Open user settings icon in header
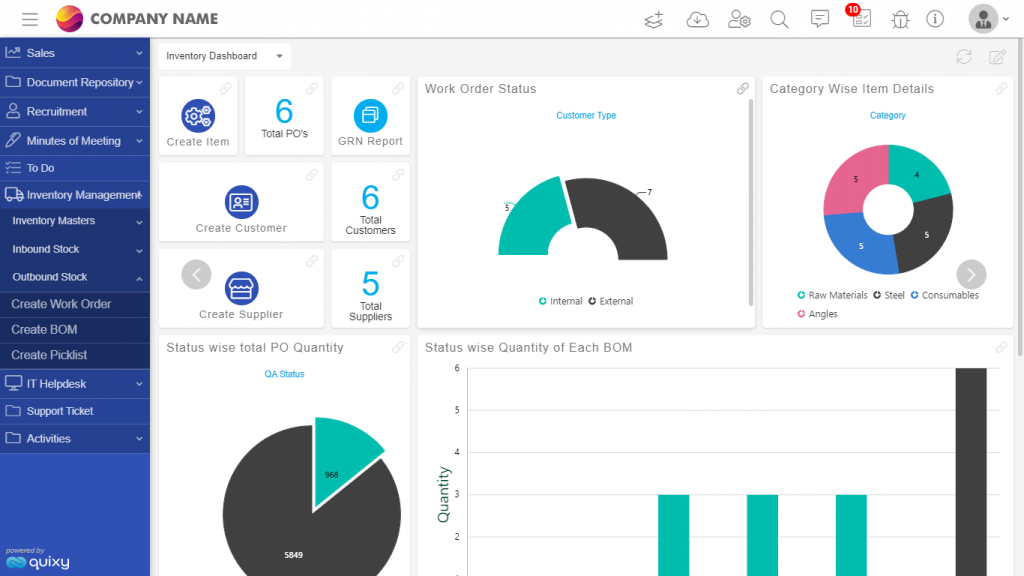The height and width of the screenshot is (576, 1024). 739,20
